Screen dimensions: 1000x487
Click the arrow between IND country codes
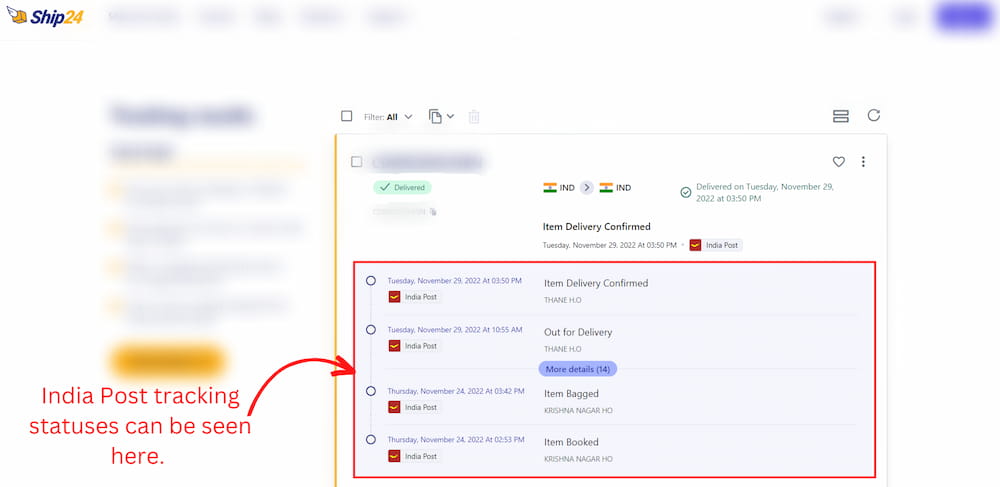point(587,187)
